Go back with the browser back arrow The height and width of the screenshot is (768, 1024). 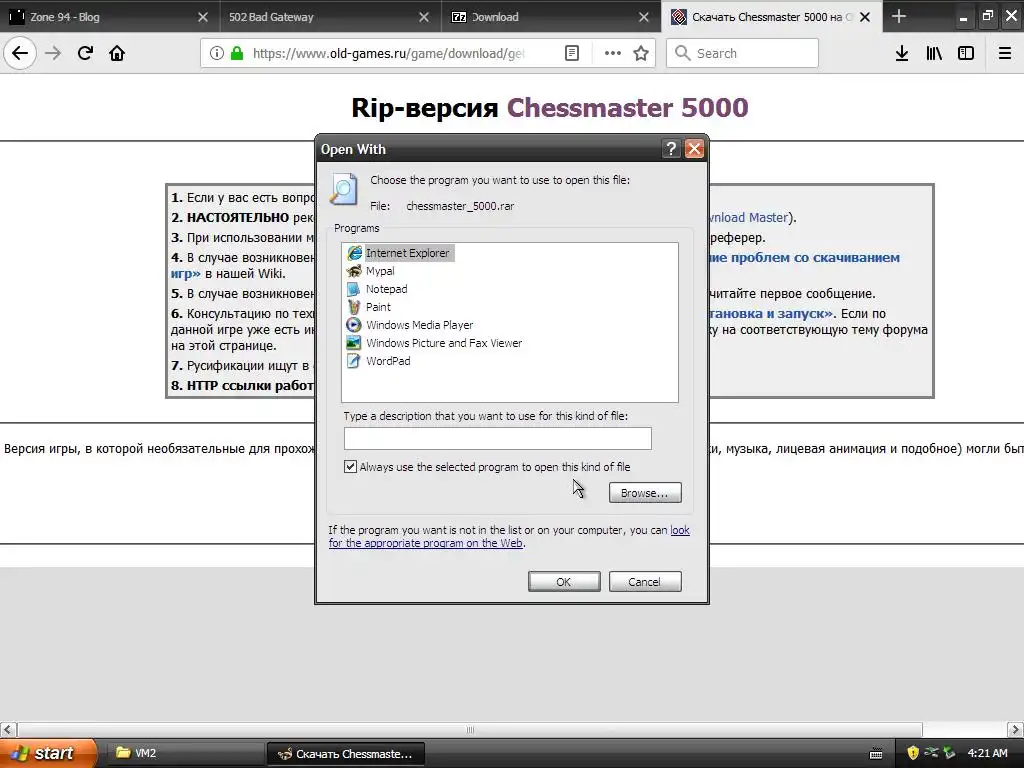(20, 53)
